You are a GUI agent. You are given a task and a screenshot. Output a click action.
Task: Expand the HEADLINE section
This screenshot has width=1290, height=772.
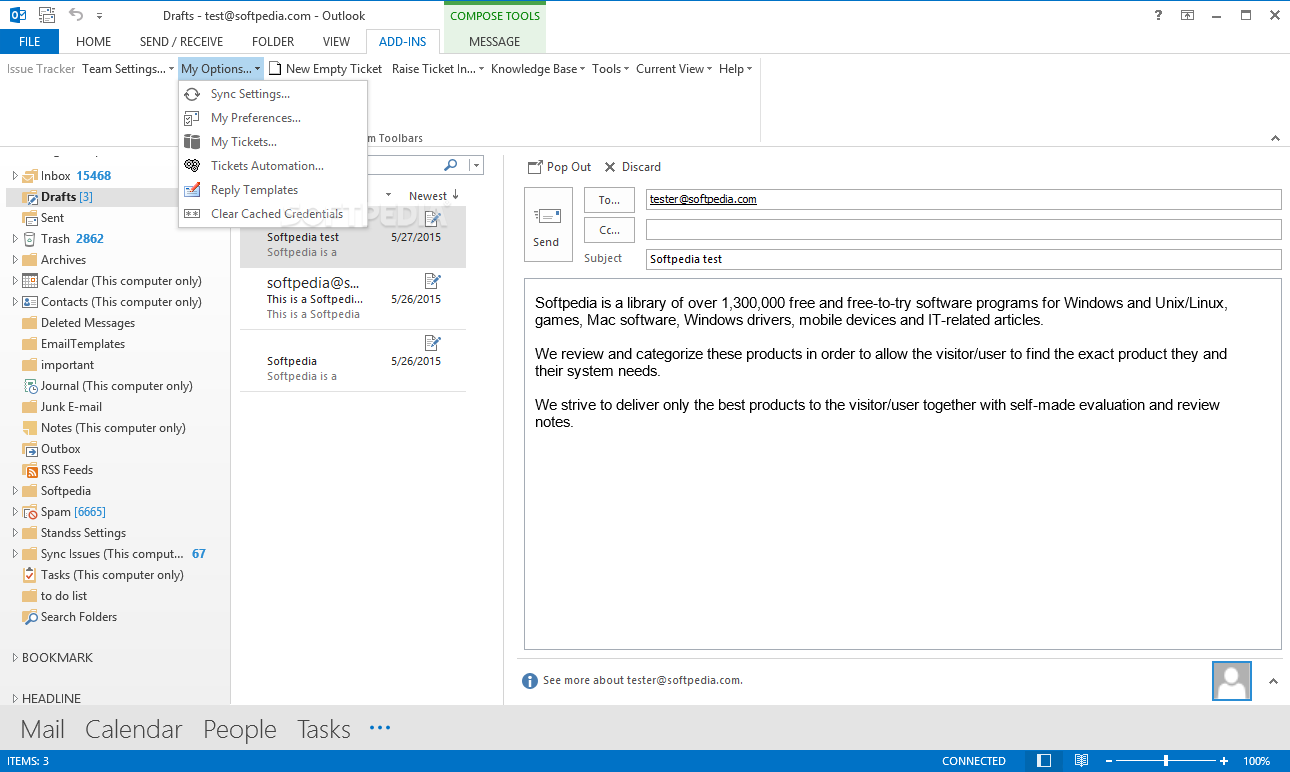tap(15, 699)
